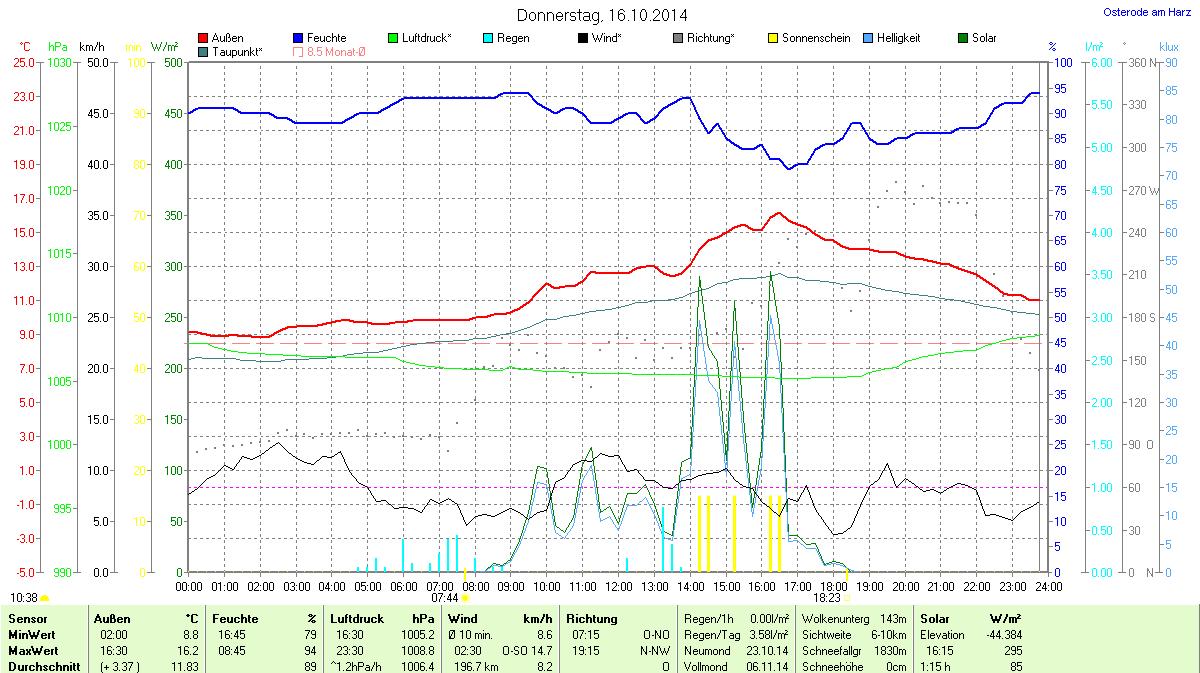The image size is (1200, 673).
Task: Click the Donnerstag, 16.10.2014 chart title
Action: click(x=602, y=15)
